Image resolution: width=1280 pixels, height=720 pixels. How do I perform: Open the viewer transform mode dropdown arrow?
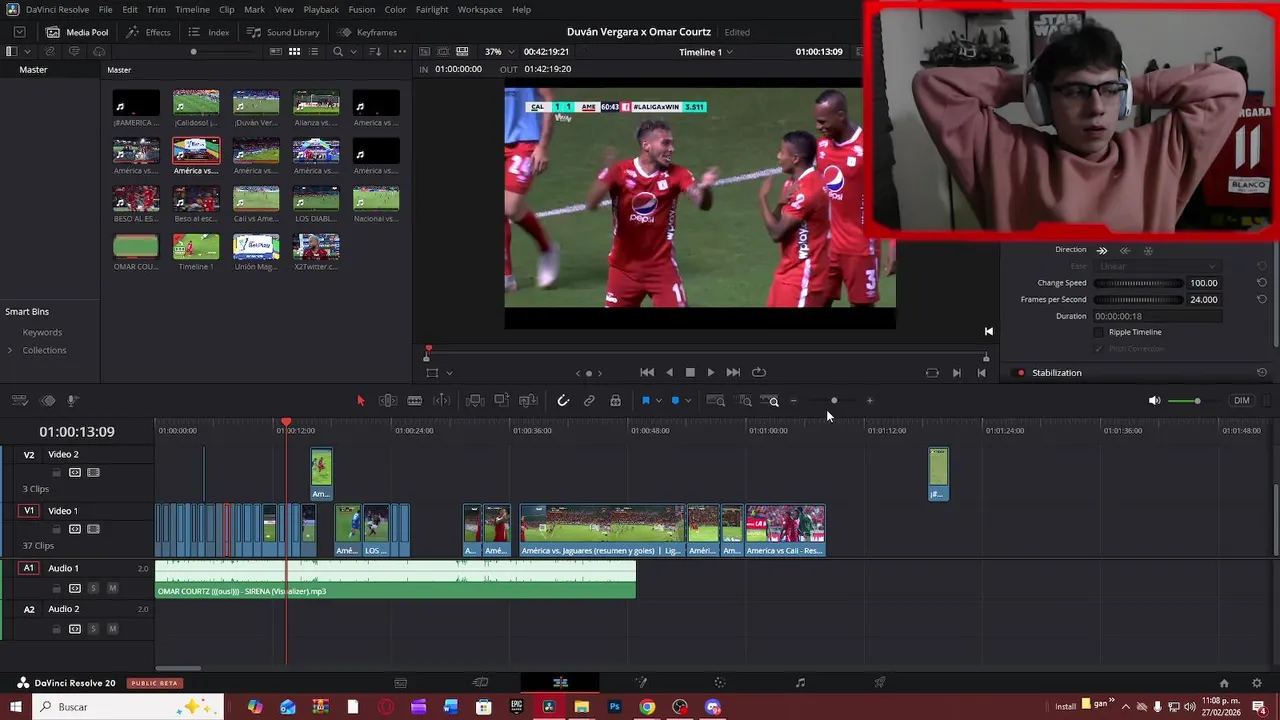pyautogui.click(x=449, y=373)
